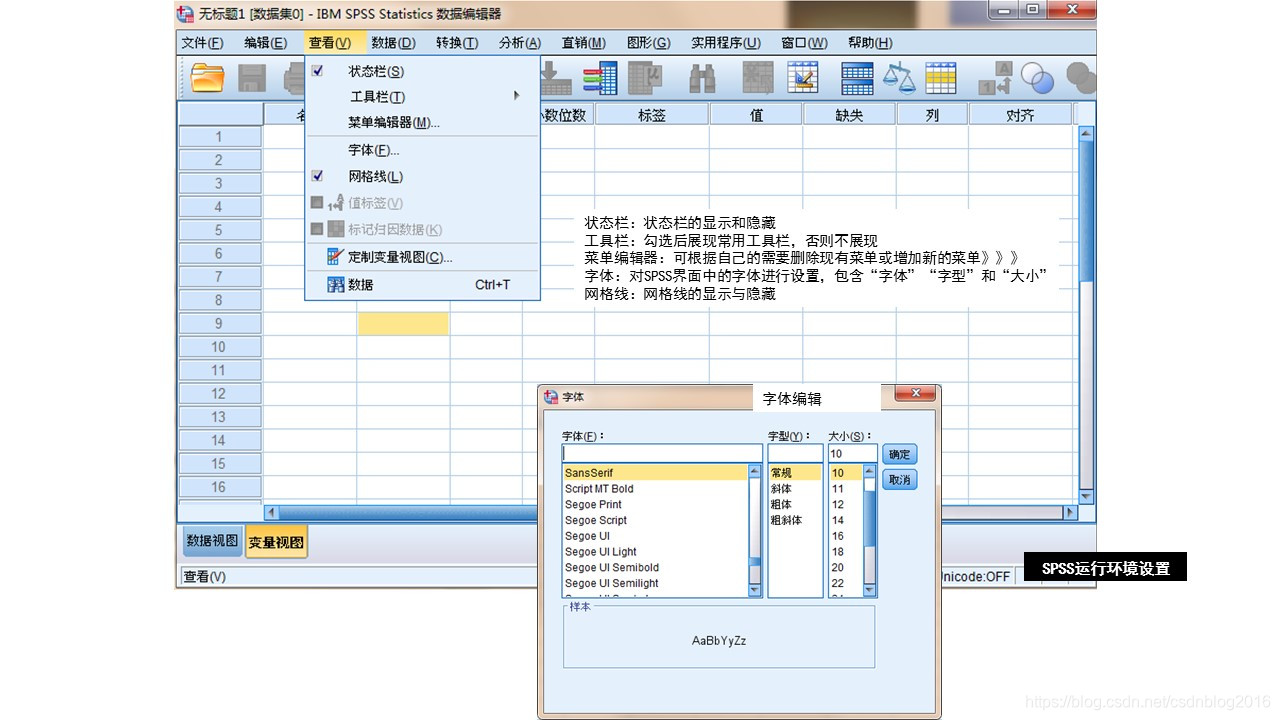Open the 文件(F) menu
Viewport: 1280px width, 720px height.
coord(202,43)
